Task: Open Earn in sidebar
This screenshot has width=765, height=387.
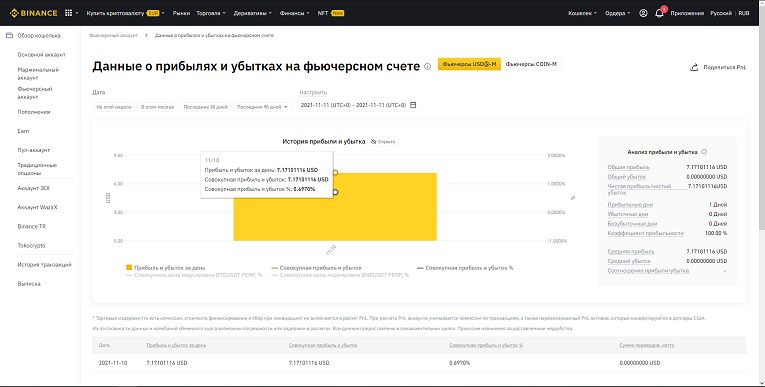Action: coord(23,131)
